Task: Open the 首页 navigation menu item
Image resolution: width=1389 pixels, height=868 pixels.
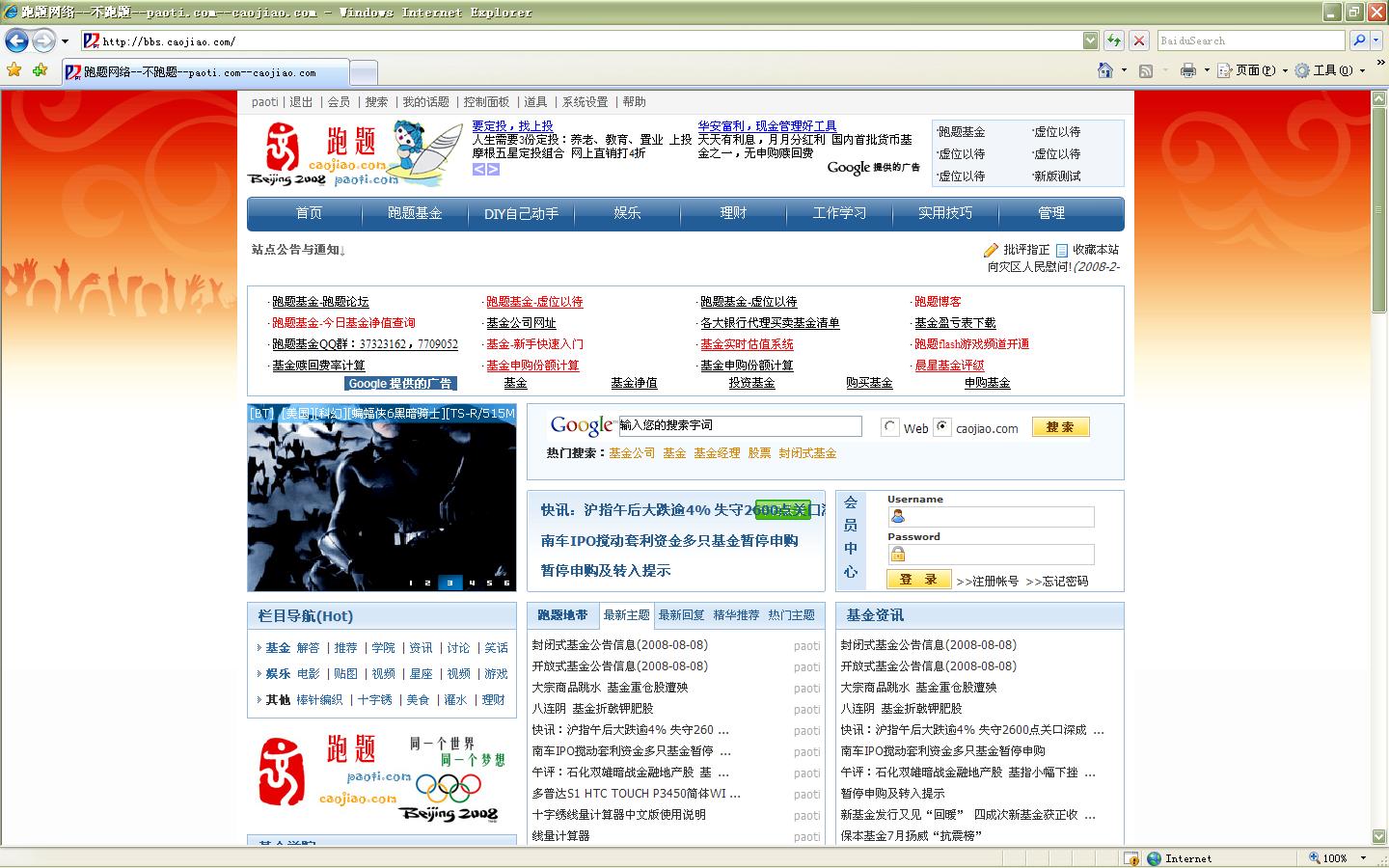Action: [x=309, y=213]
